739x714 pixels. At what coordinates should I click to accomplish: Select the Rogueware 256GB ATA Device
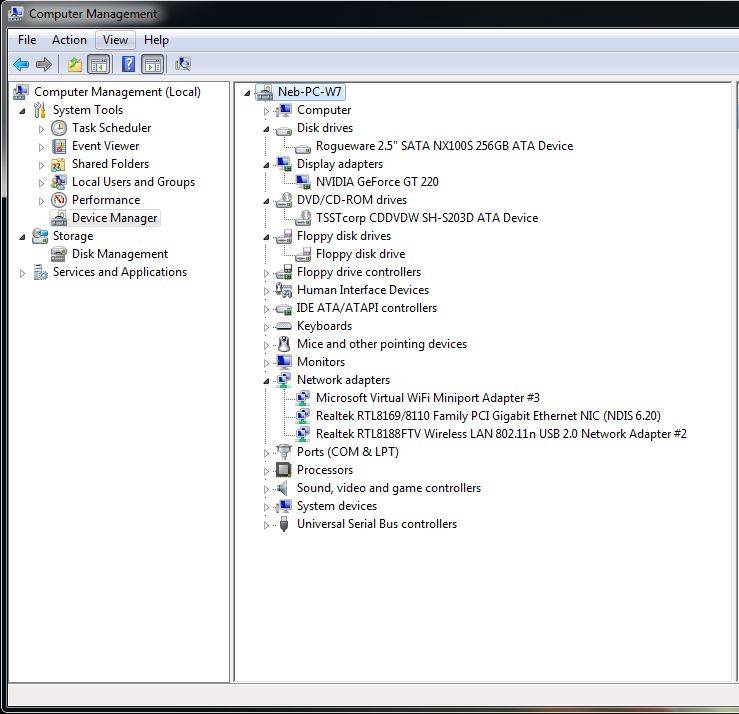[444, 146]
